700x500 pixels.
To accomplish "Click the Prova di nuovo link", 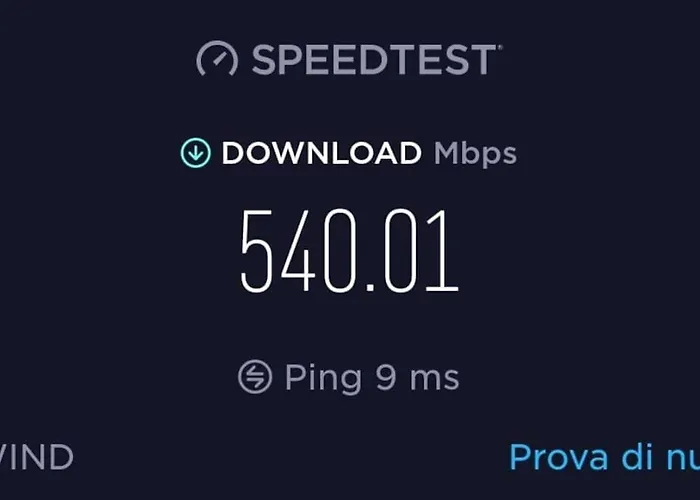I will click(x=604, y=457).
